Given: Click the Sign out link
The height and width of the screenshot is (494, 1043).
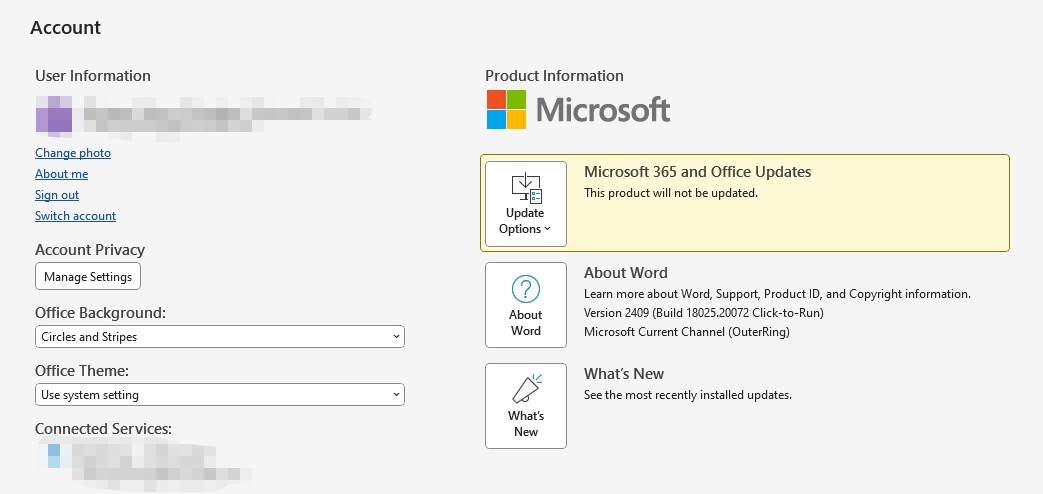Looking at the screenshot, I should (x=57, y=195).
